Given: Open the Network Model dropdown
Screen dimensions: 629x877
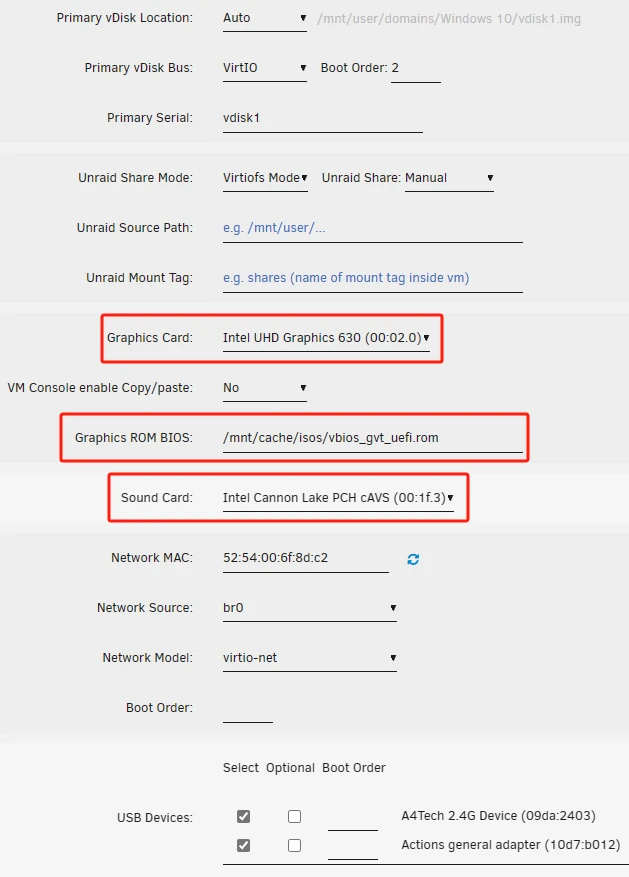Looking at the screenshot, I should (310, 658).
